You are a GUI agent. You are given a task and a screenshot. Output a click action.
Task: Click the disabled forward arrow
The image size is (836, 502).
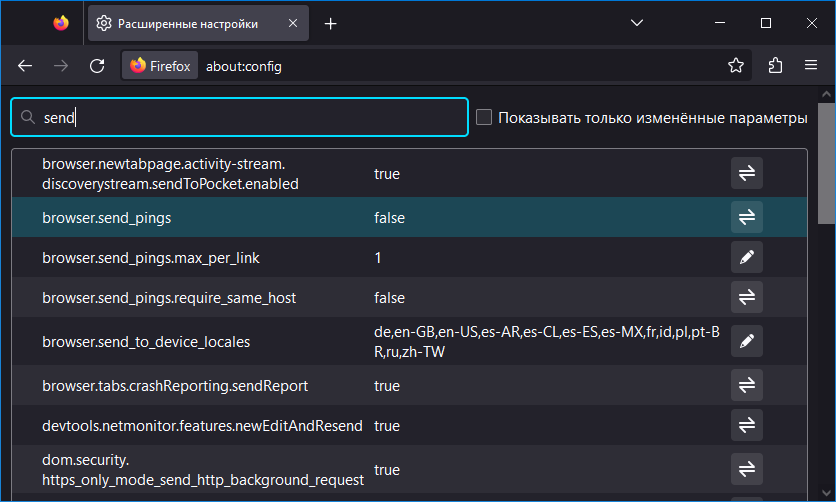(61, 66)
